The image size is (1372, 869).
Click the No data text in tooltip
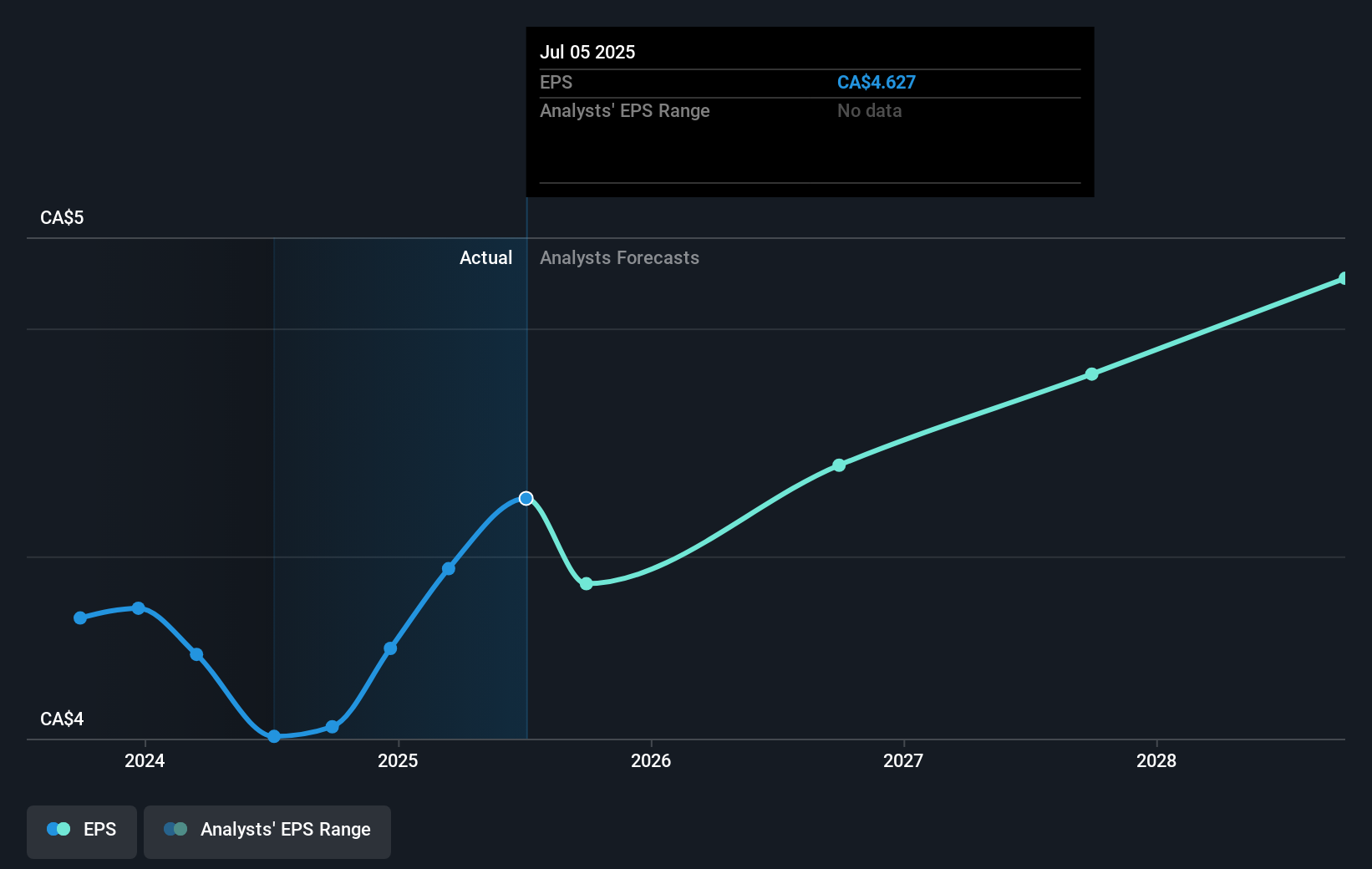click(x=869, y=110)
